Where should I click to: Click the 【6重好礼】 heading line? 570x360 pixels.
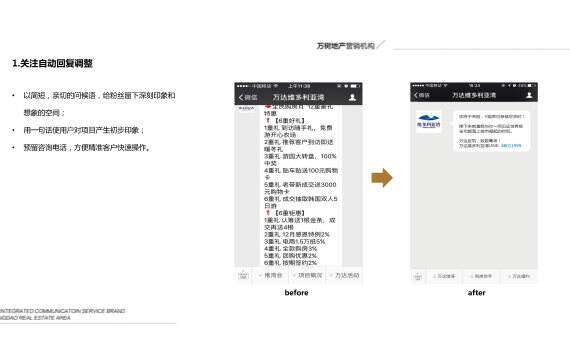click(286, 120)
